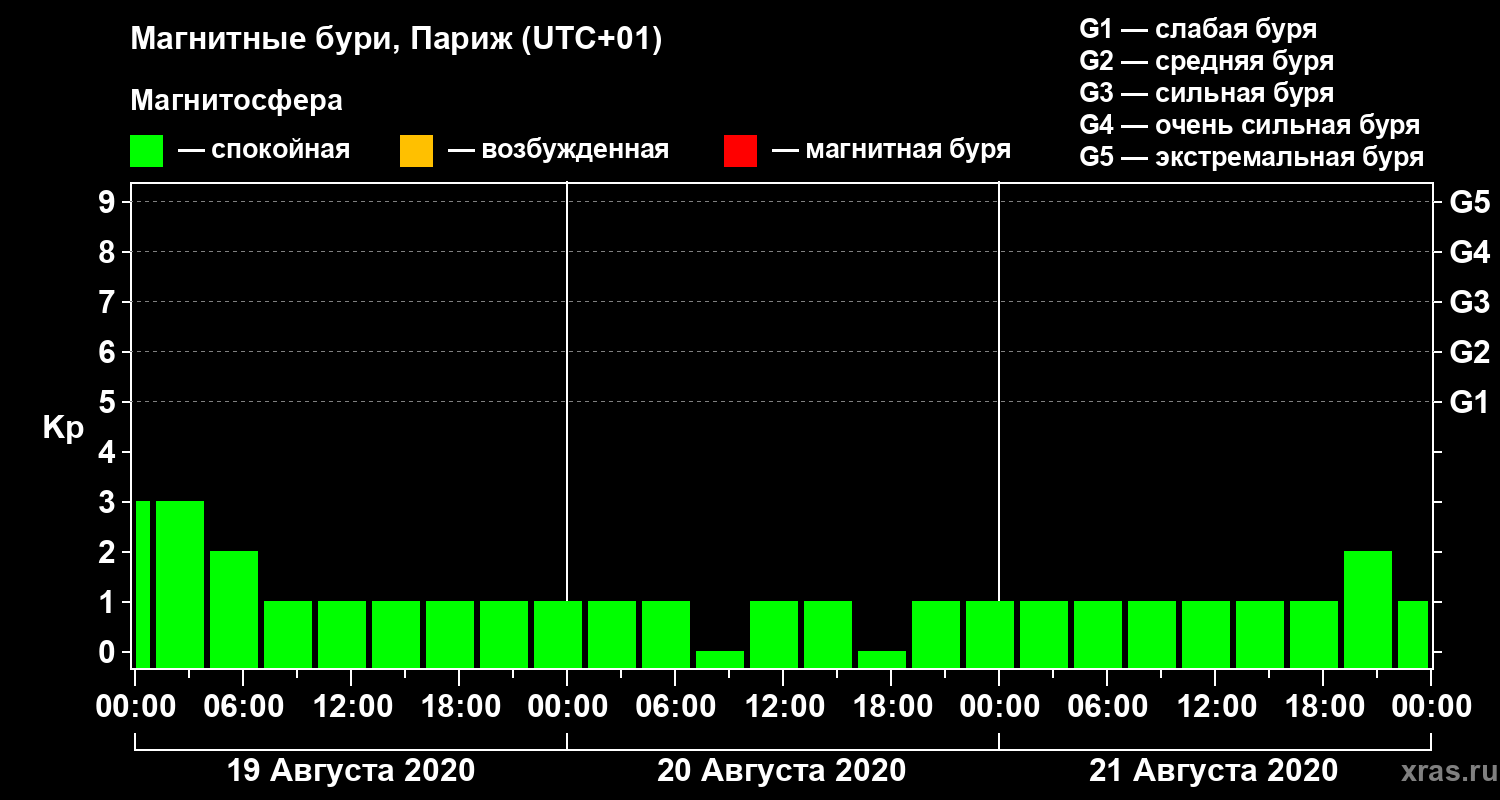
Task: Click the 'Магнитосфера' heading
Action: tap(237, 101)
